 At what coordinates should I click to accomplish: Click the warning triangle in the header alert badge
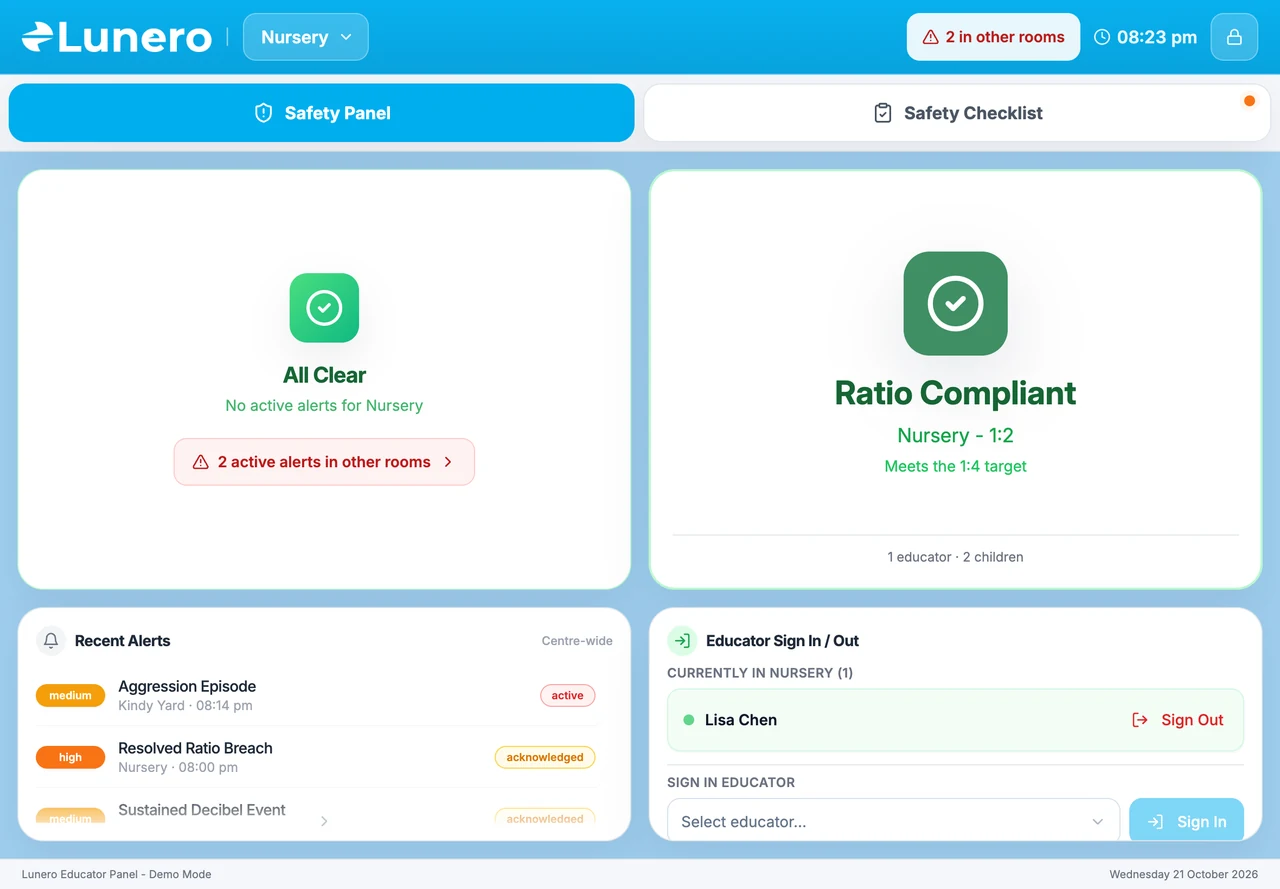pos(930,37)
